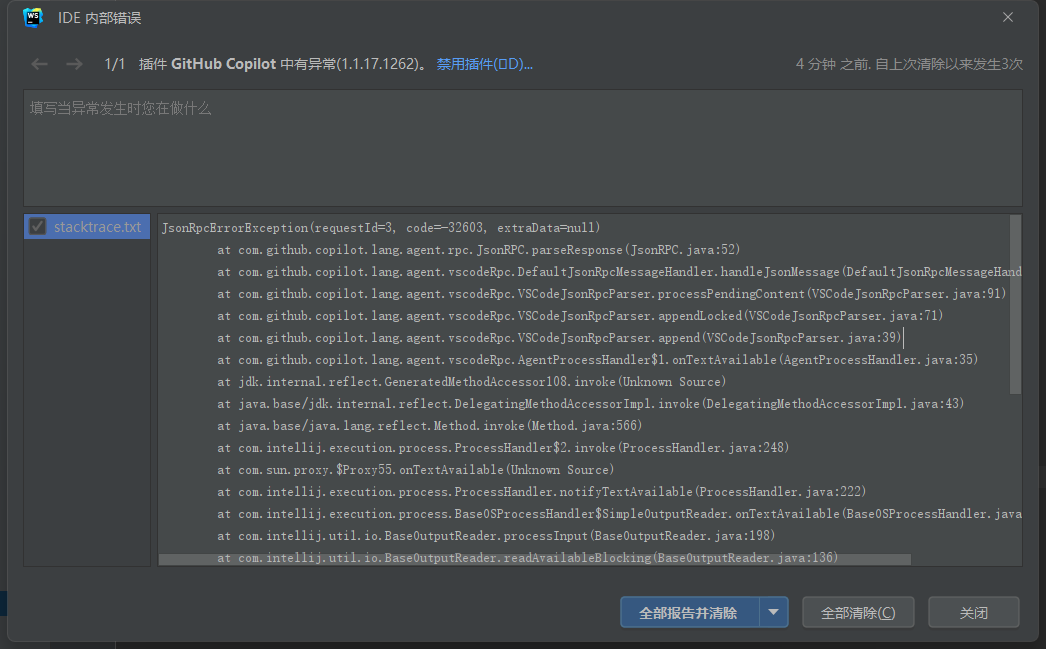Click the GitHub Copilot exception message text
1046x649 pixels.
pyautogui.click(x=282, y=64)
